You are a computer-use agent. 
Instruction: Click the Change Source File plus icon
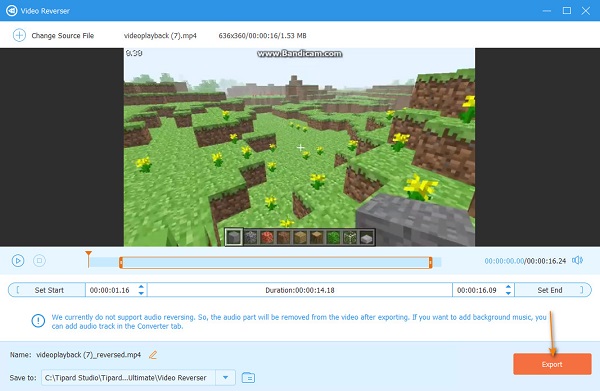click(19, 35)
